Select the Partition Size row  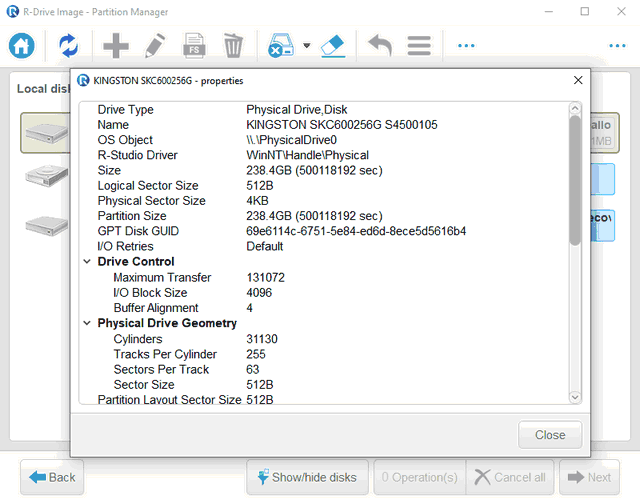coord(324,215)
